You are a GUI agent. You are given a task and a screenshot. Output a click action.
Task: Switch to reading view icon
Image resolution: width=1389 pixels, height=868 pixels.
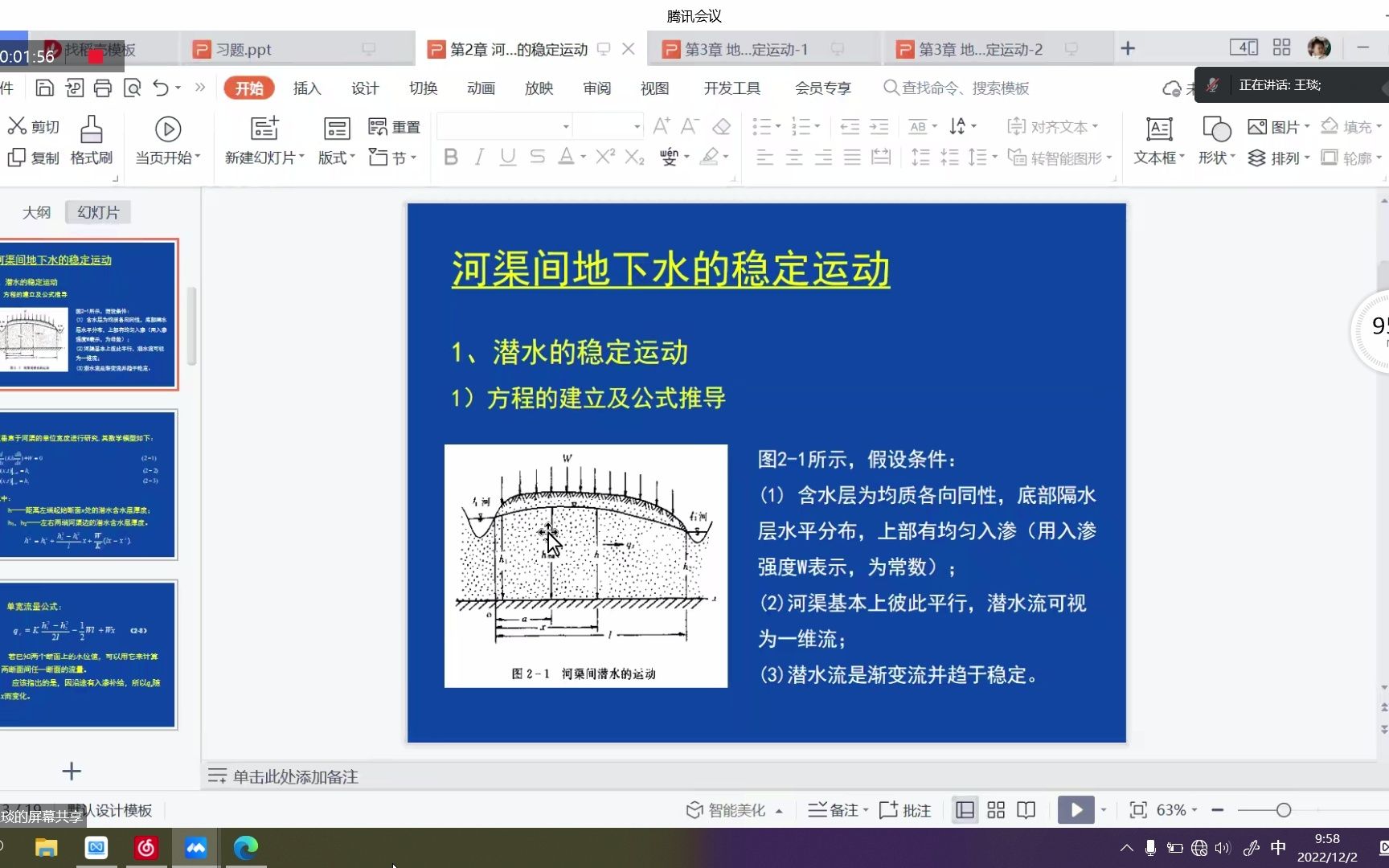point(1026,810)
